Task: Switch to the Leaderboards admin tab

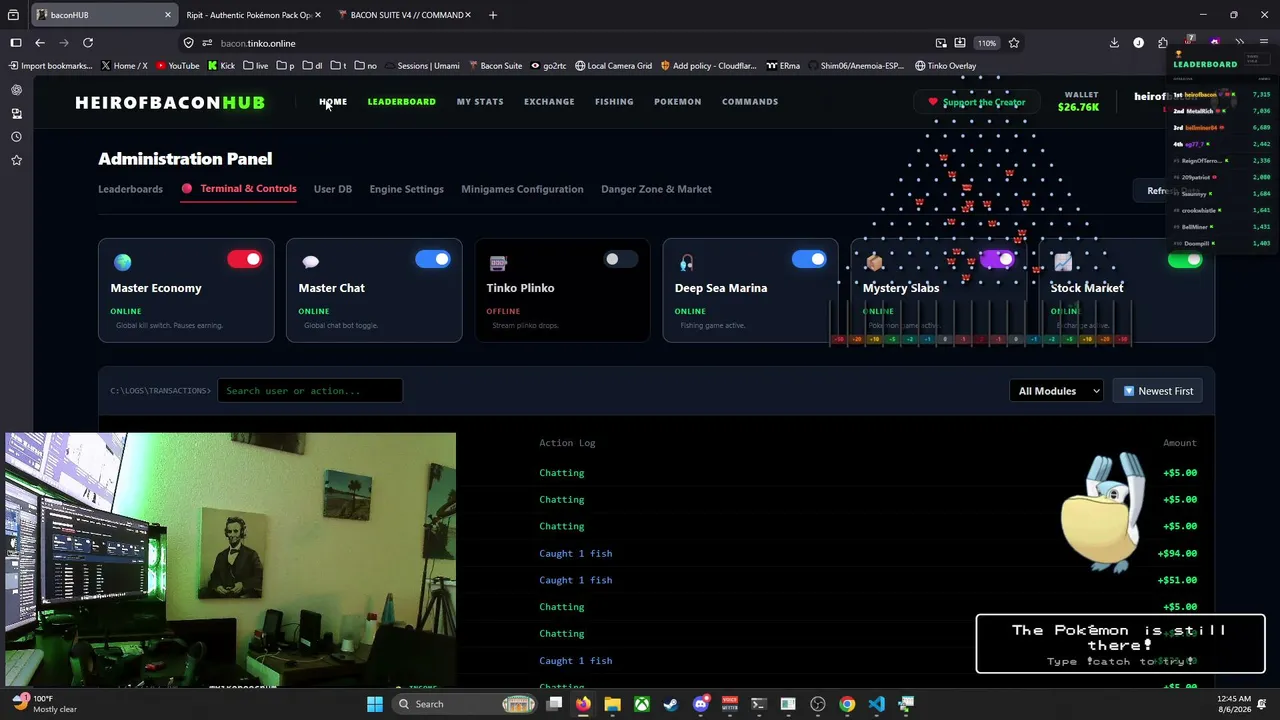Action: click(x=130, y=189)
